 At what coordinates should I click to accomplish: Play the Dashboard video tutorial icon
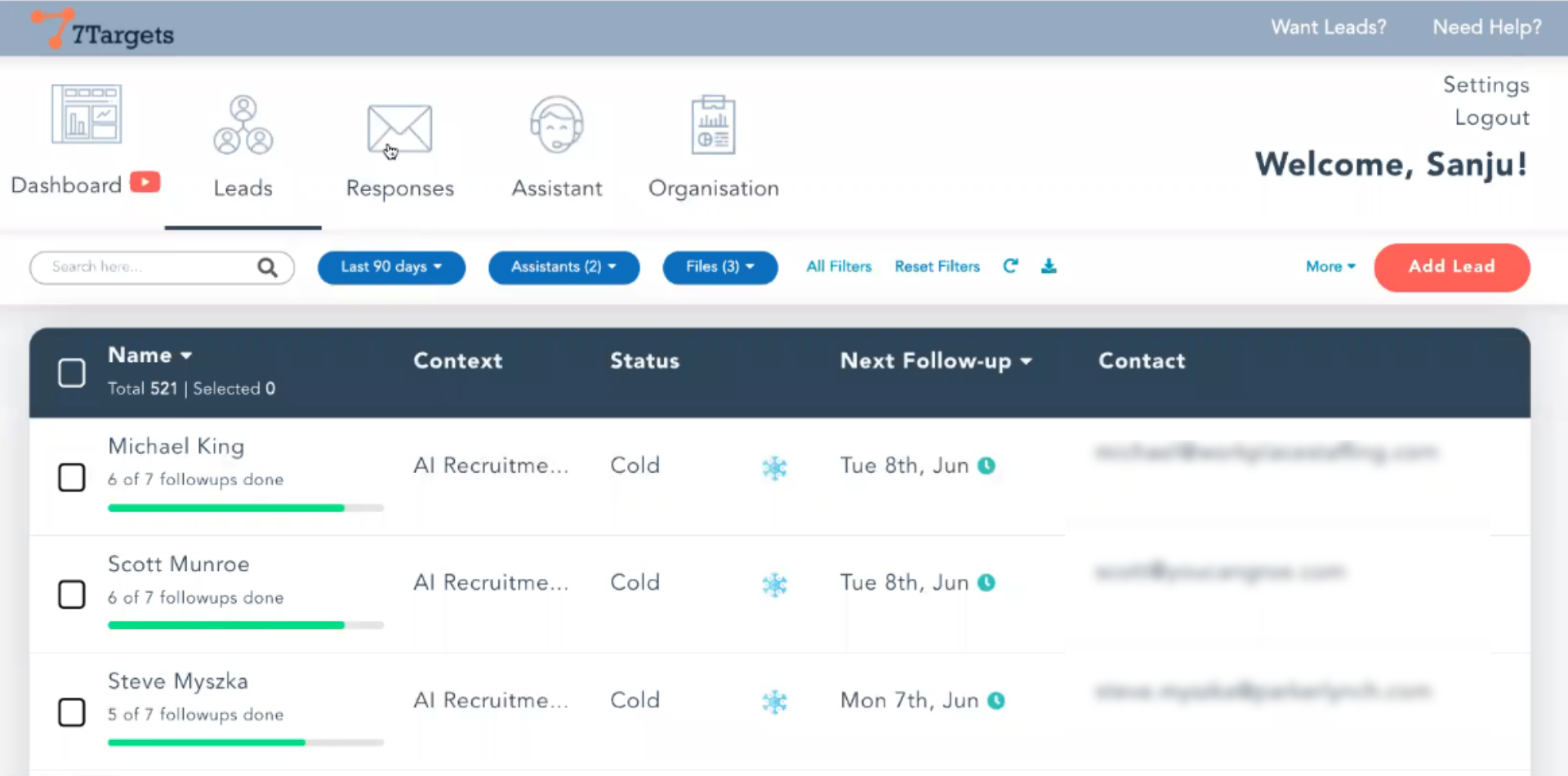click(145, 182)
